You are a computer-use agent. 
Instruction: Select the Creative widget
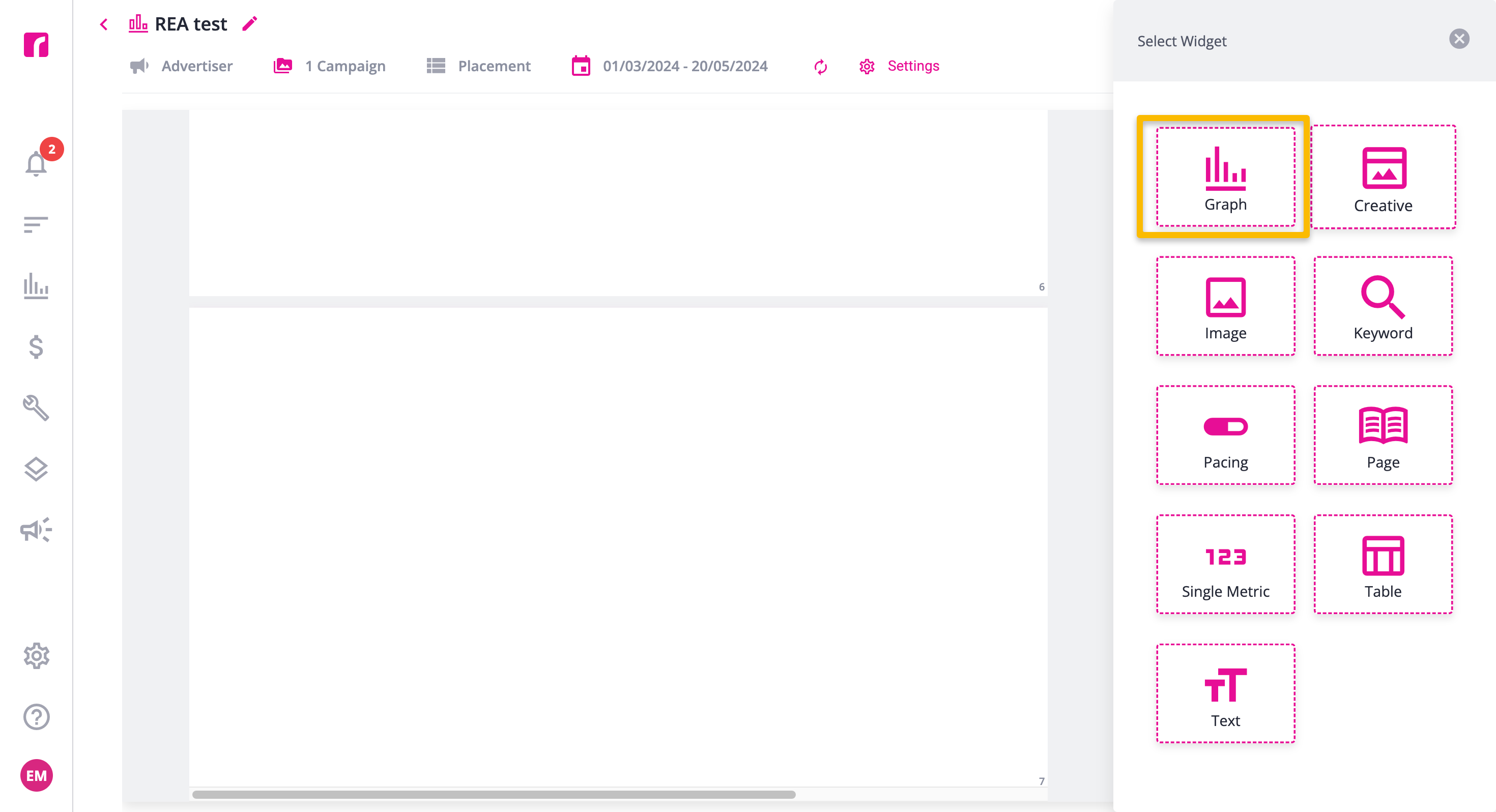coord(1383,177)
